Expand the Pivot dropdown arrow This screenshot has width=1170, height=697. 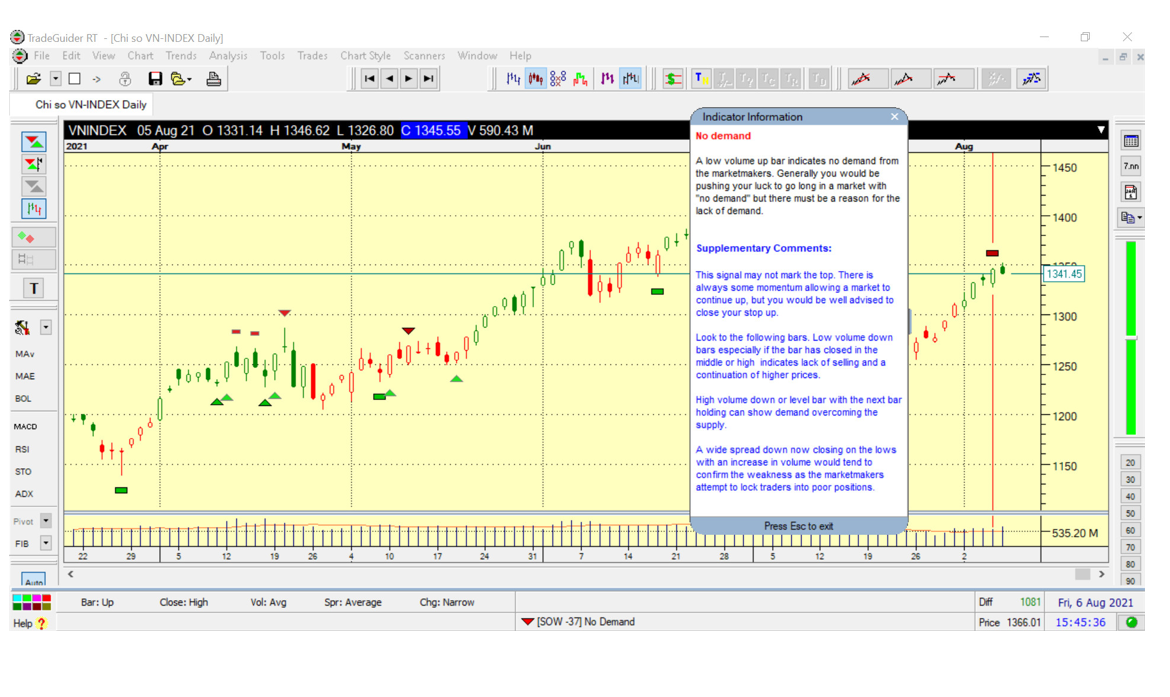point(46,521)
